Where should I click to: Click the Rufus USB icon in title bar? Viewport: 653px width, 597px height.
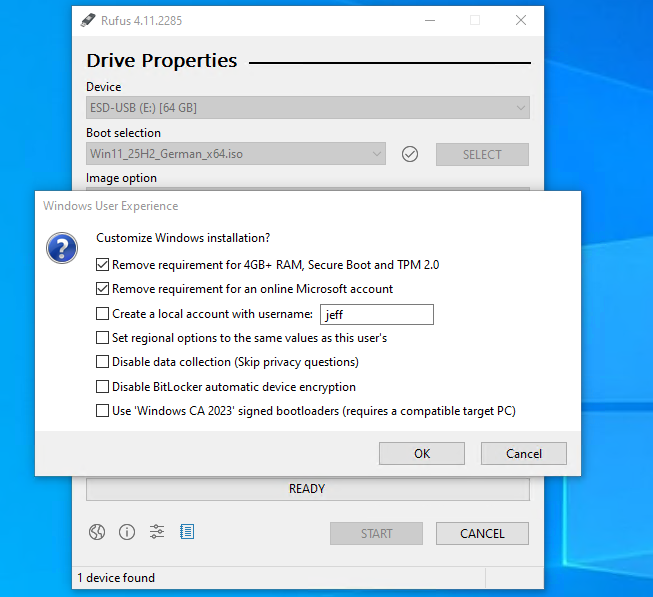pyautogui.click(x=88, y=20)
